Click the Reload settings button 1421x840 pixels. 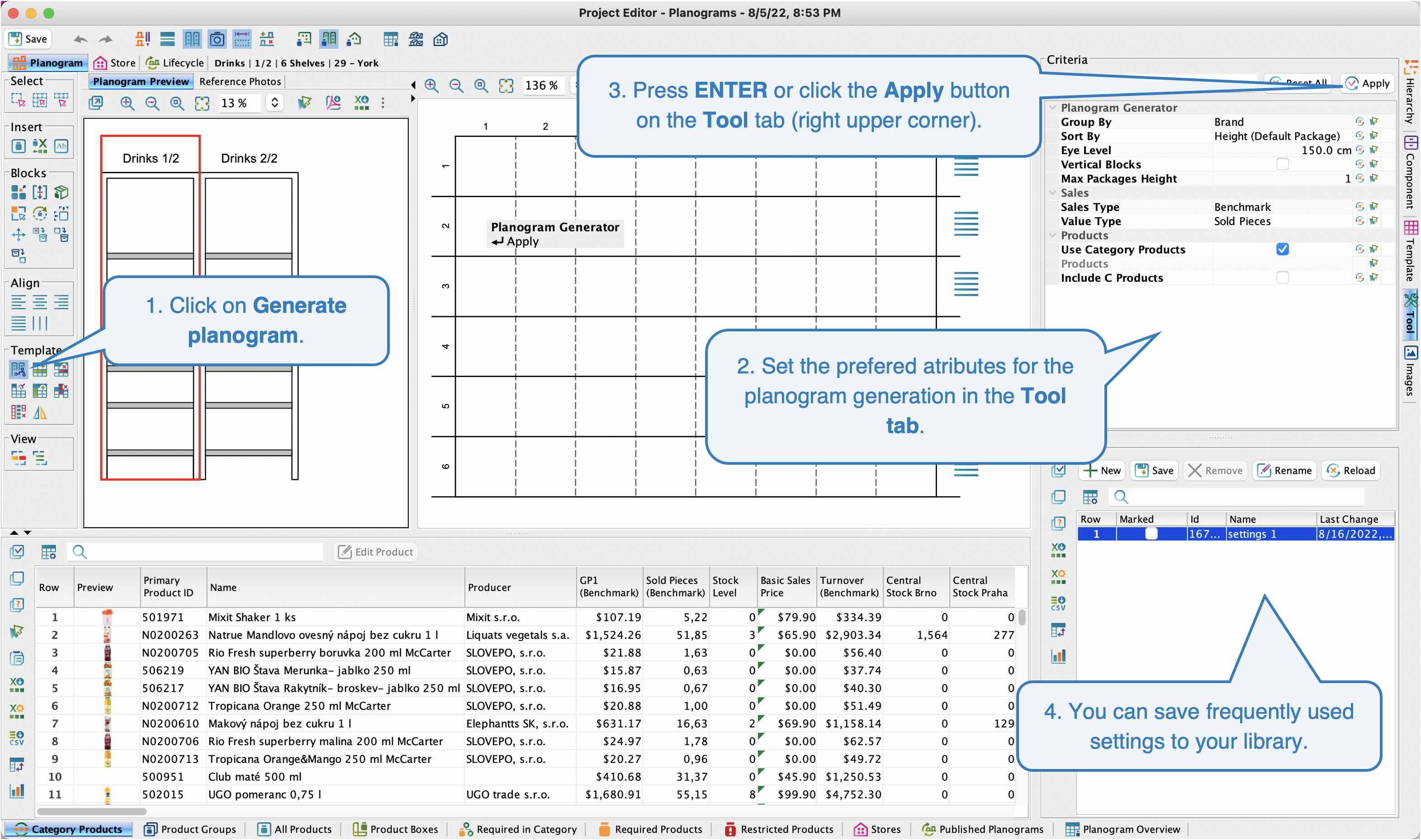(x=1351, y=470)
